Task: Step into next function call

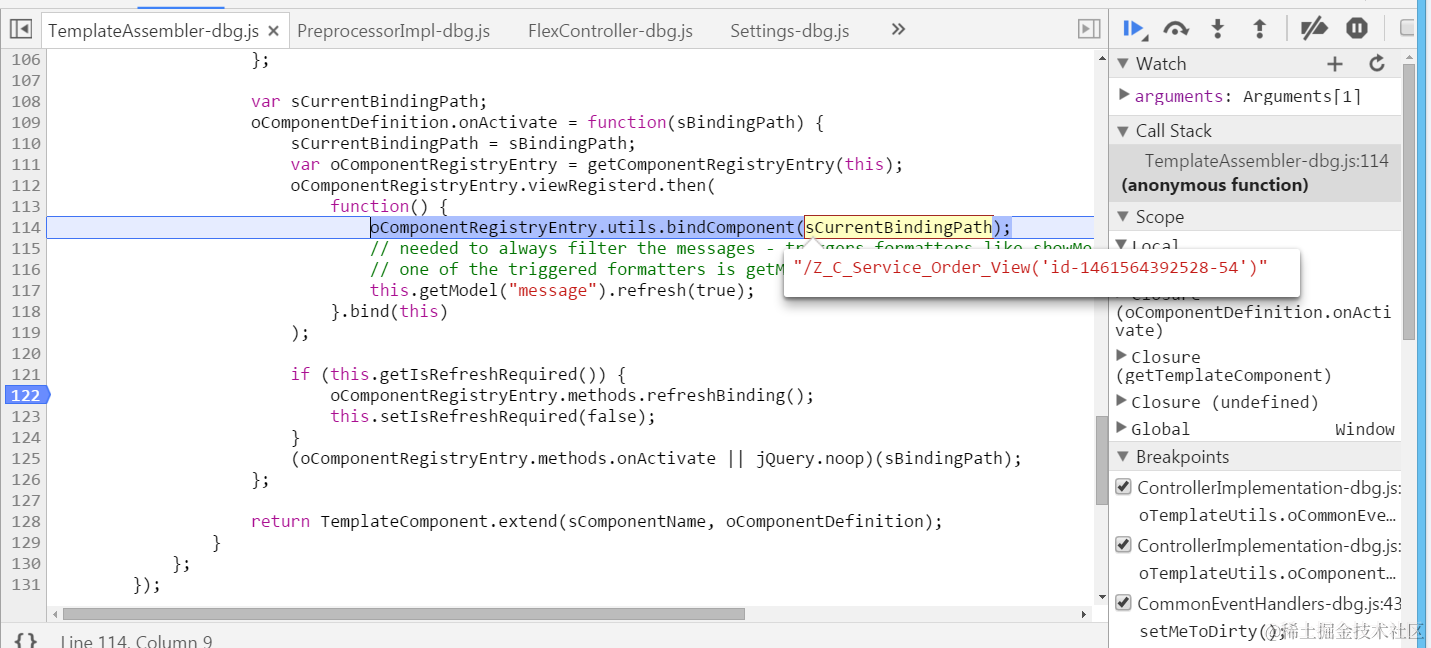Action: point(1218,29)
